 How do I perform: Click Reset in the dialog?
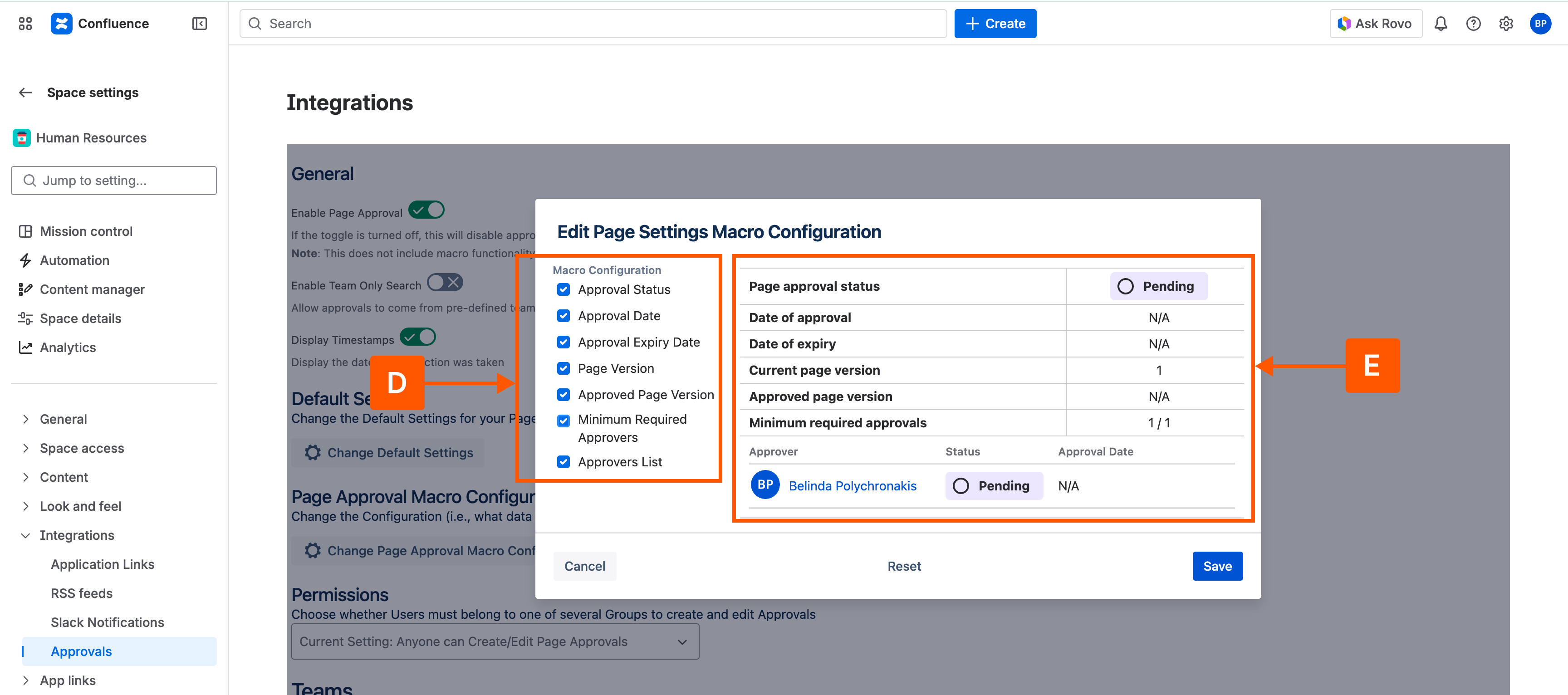[x=904, y=566]
